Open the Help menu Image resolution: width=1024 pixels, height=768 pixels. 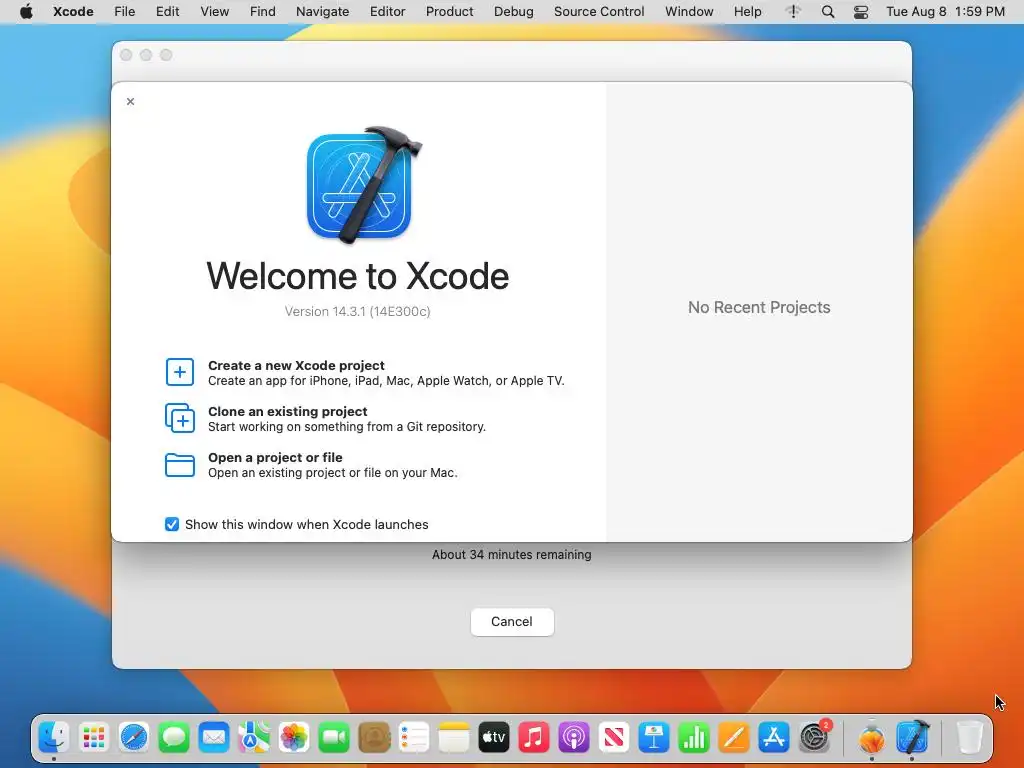[x=747, y=12]
